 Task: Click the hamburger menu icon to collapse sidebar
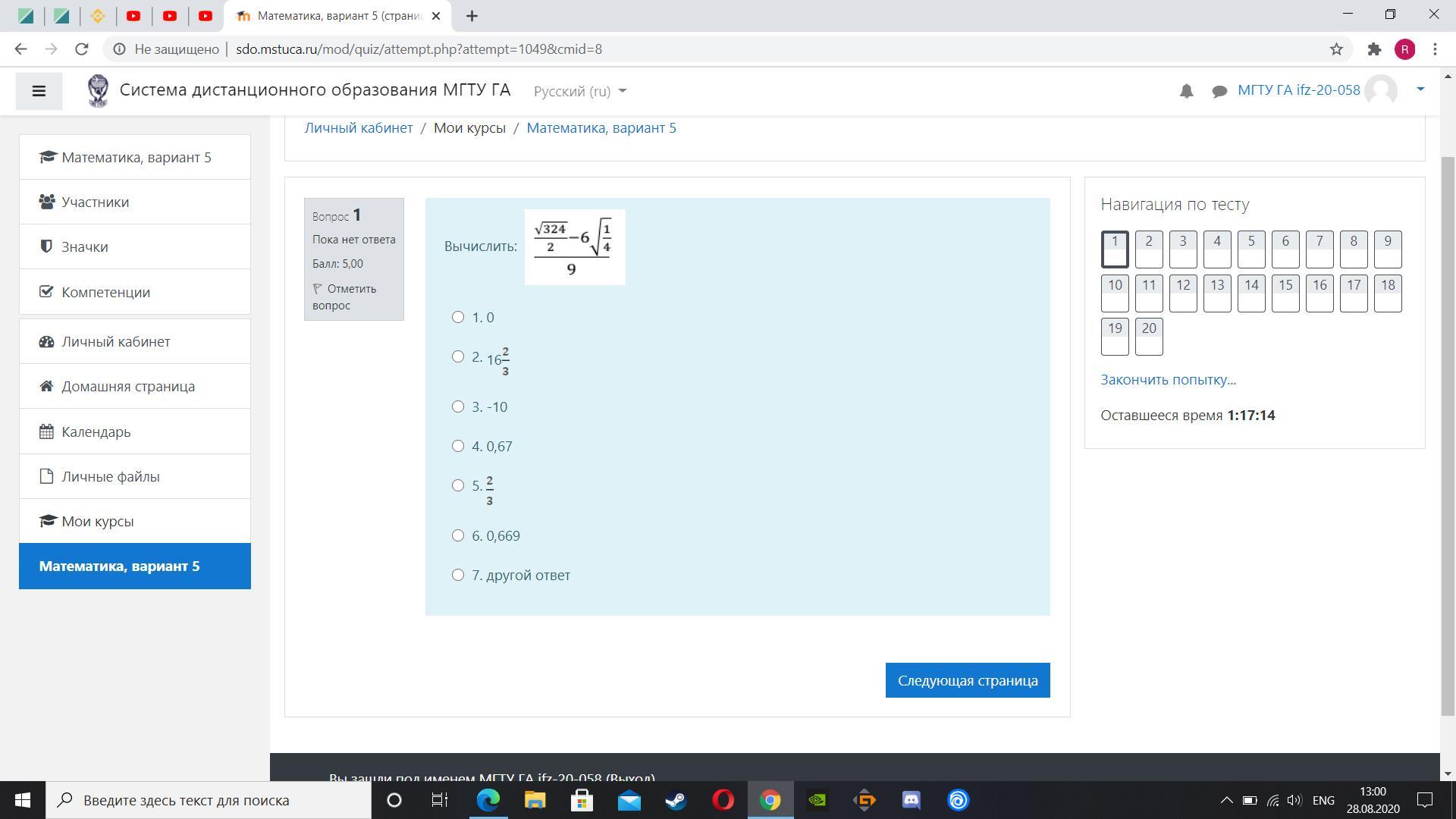click(x=39, y=91)
